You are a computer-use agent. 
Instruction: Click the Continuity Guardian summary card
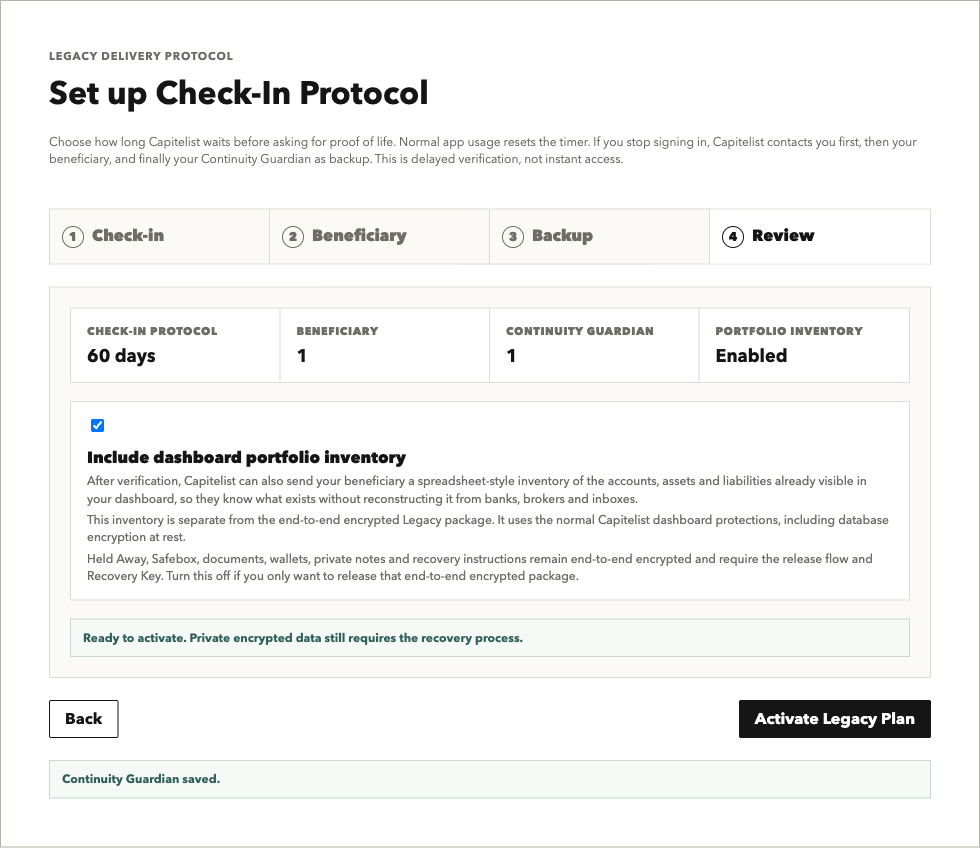(x=594, y=345)
